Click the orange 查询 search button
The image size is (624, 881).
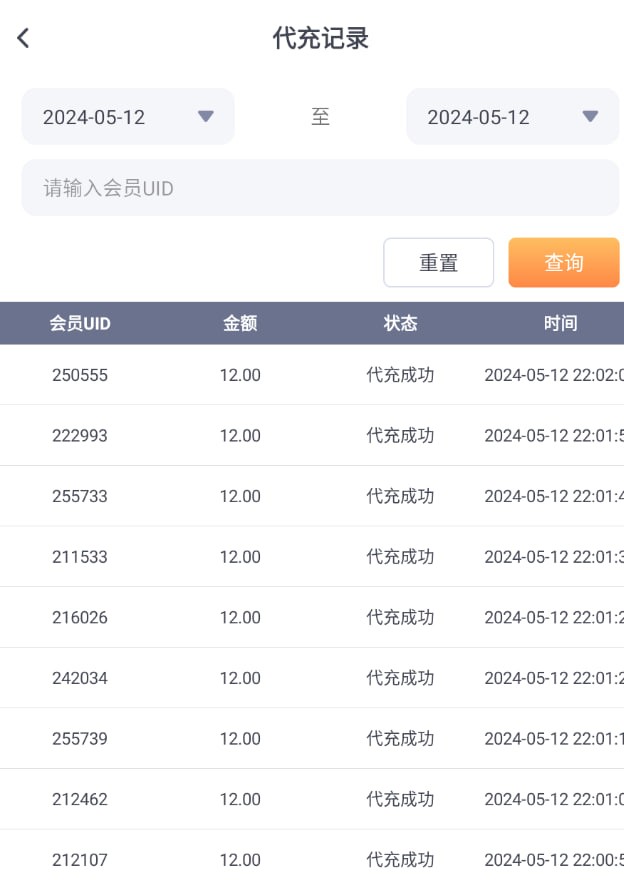563,263
